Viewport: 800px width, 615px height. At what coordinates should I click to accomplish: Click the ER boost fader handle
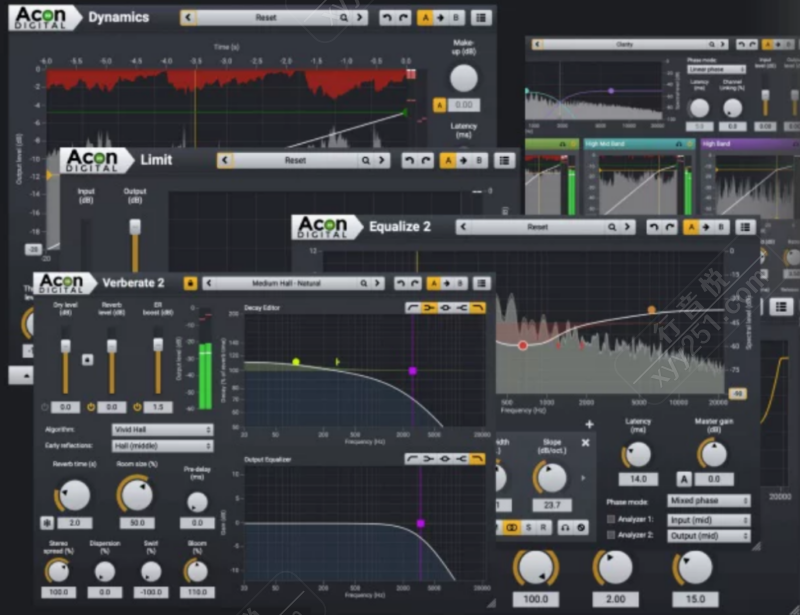click(x=158, y=345)
